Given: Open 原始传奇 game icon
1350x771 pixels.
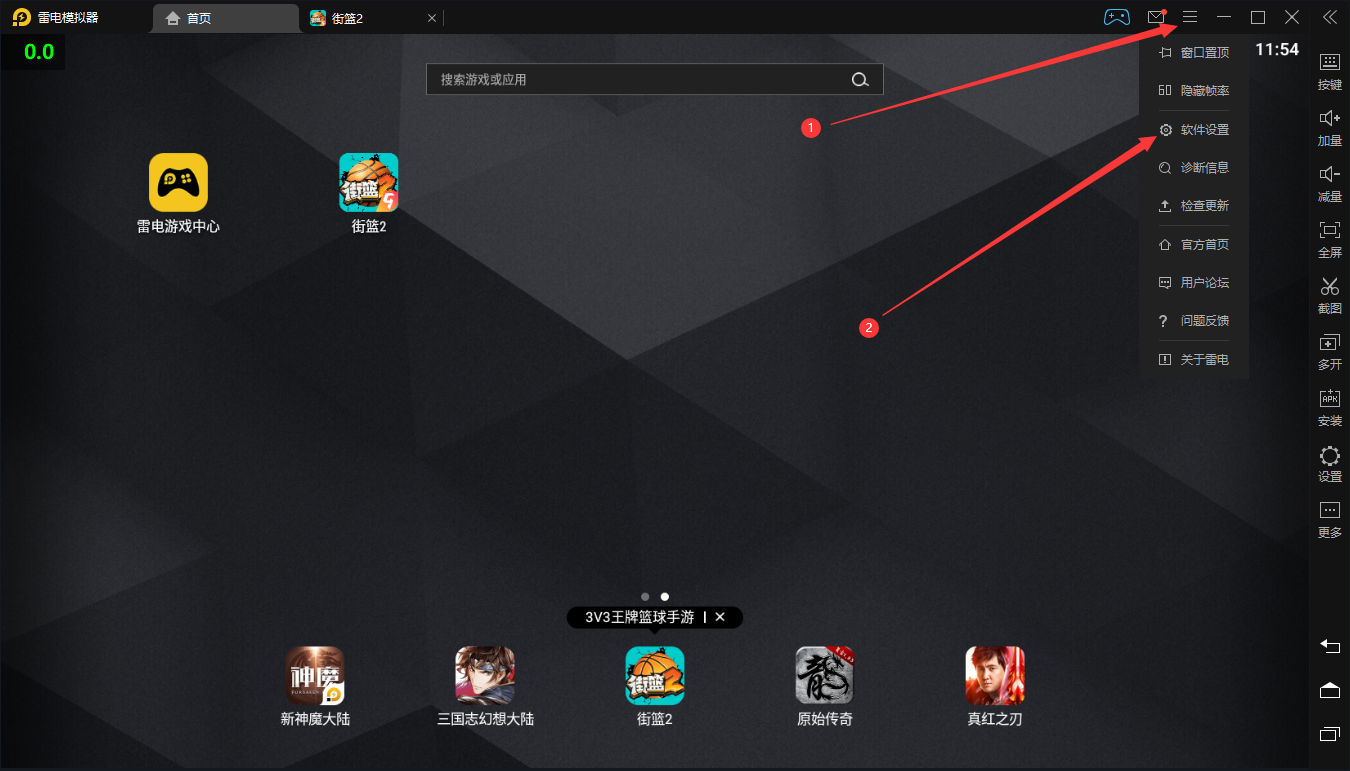Looking at the screenshot, I should point(825,675).
